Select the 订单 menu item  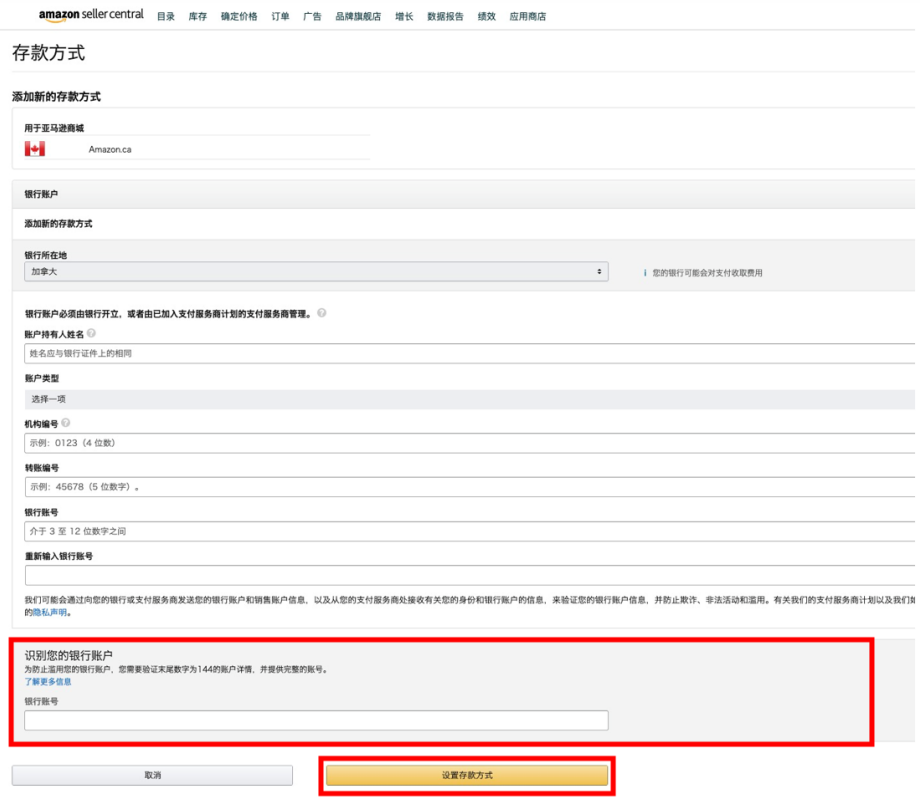280,16
